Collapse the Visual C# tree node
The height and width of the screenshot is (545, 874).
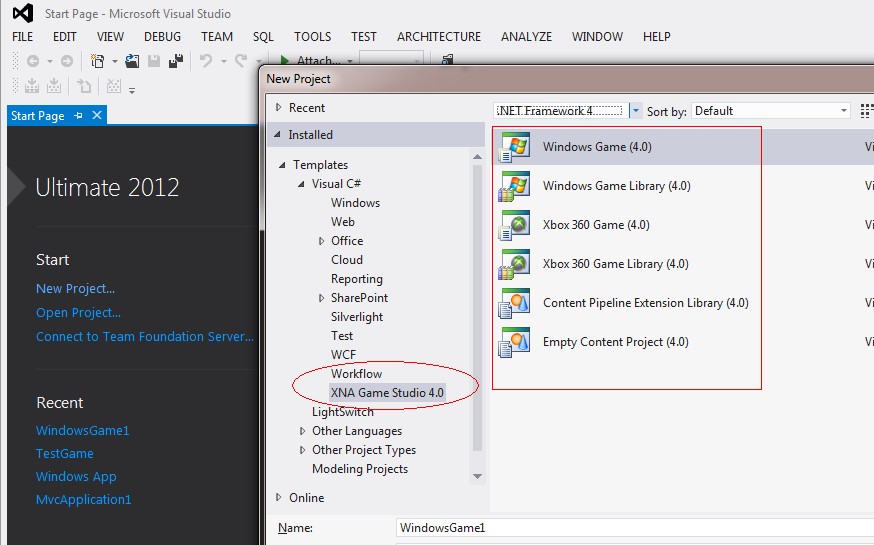point(301,184)
